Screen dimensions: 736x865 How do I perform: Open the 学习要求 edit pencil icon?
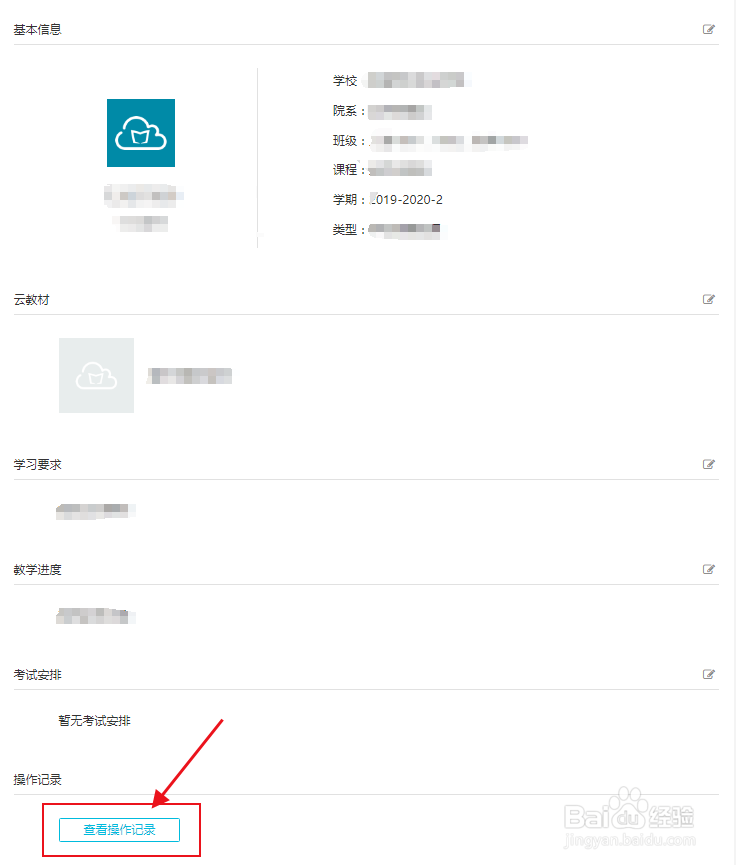pyautogui.click(x=708, y=464)
